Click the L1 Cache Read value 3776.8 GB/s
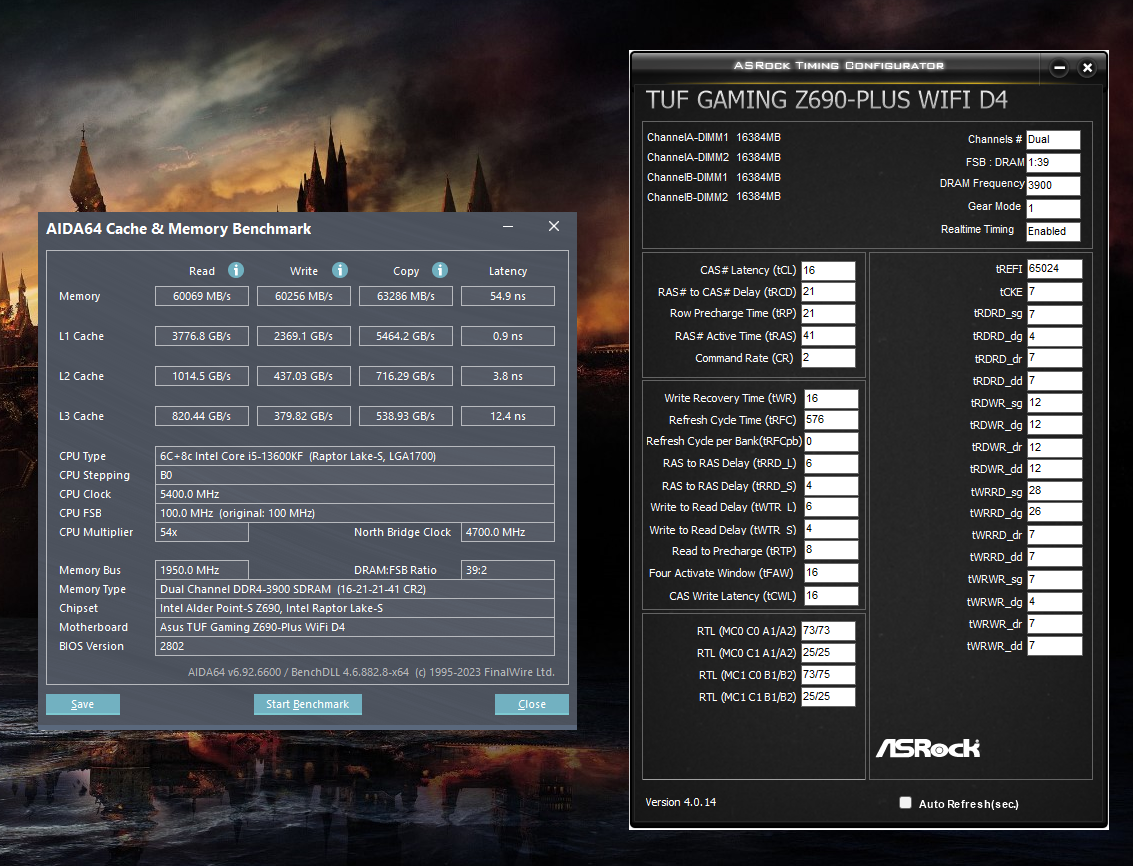The width and height of the screenshot is (1133, 866). [x=202, y=336]
